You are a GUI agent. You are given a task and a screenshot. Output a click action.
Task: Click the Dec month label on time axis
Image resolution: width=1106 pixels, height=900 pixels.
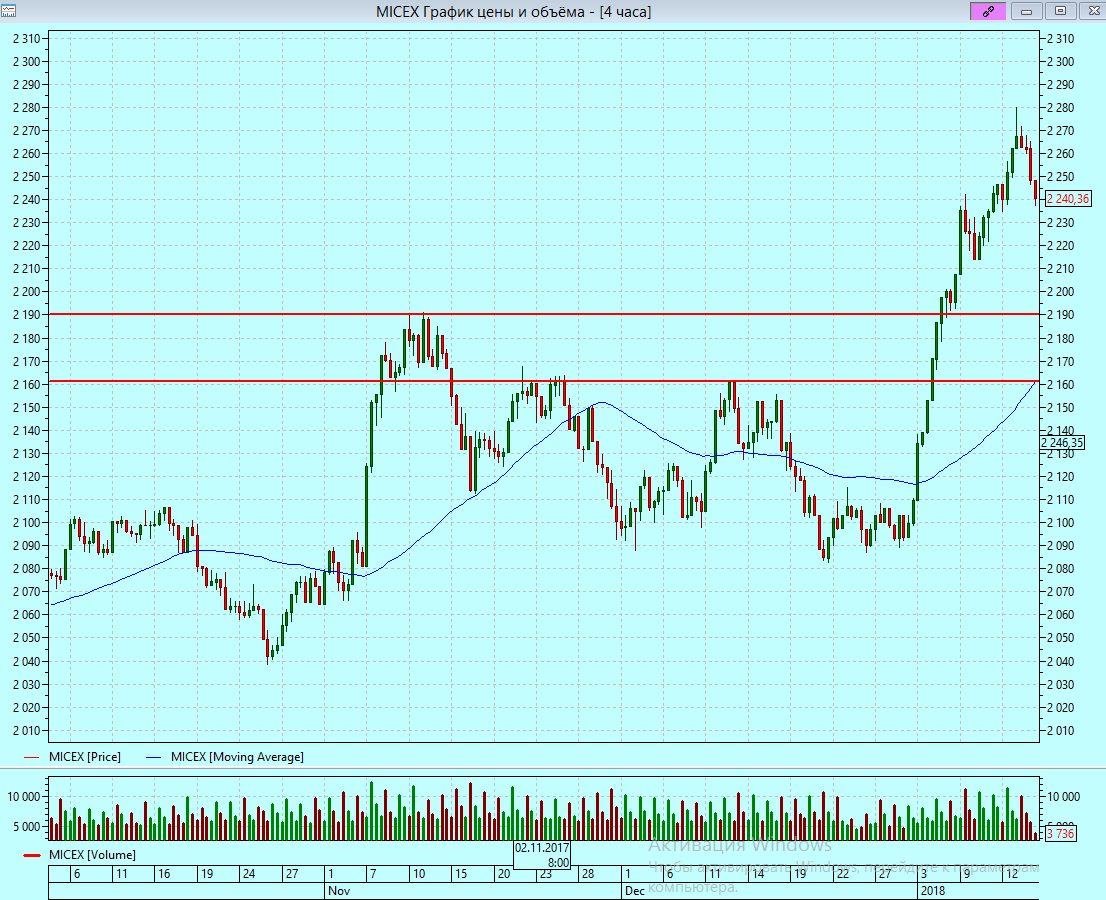(635, 891)
